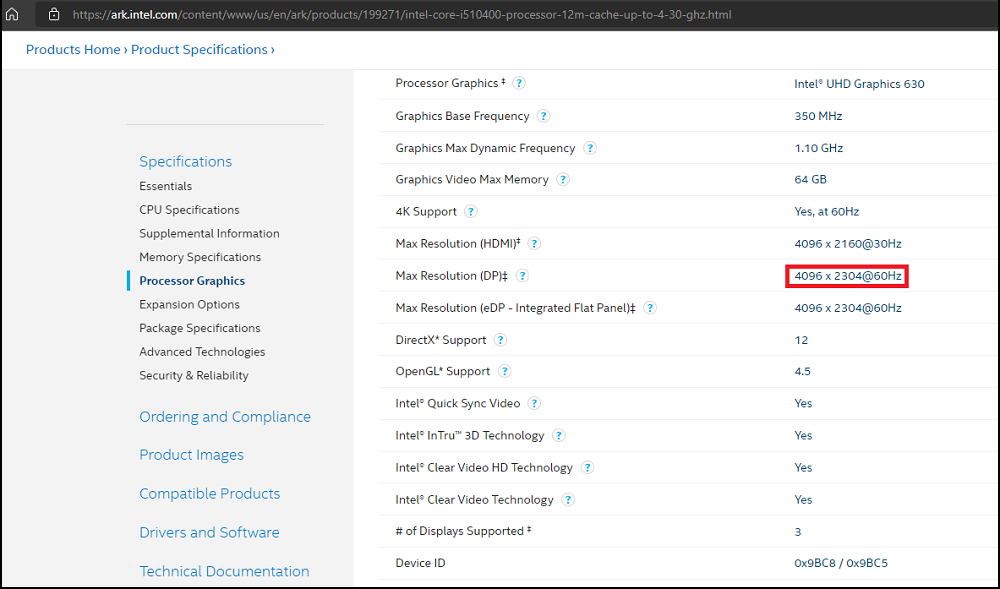Screen dimensions: 1000x589
Task: Expand the Compatible Products section
Action: pyautogui.click(x=209, y=493)
